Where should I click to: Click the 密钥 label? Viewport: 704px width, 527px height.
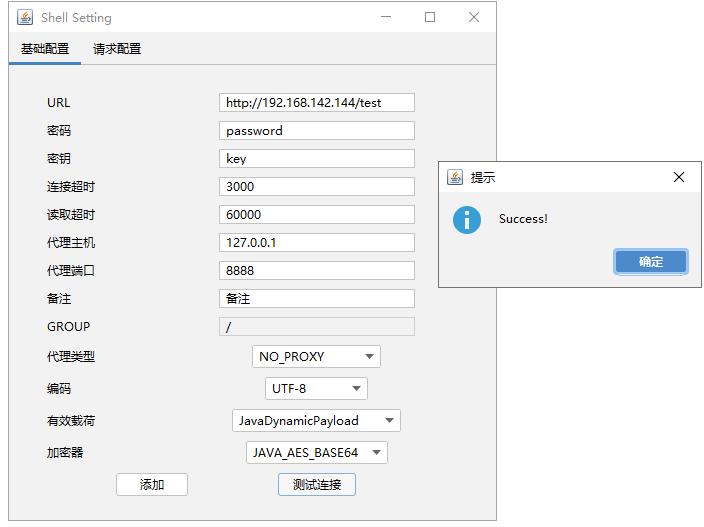point(59,158)
